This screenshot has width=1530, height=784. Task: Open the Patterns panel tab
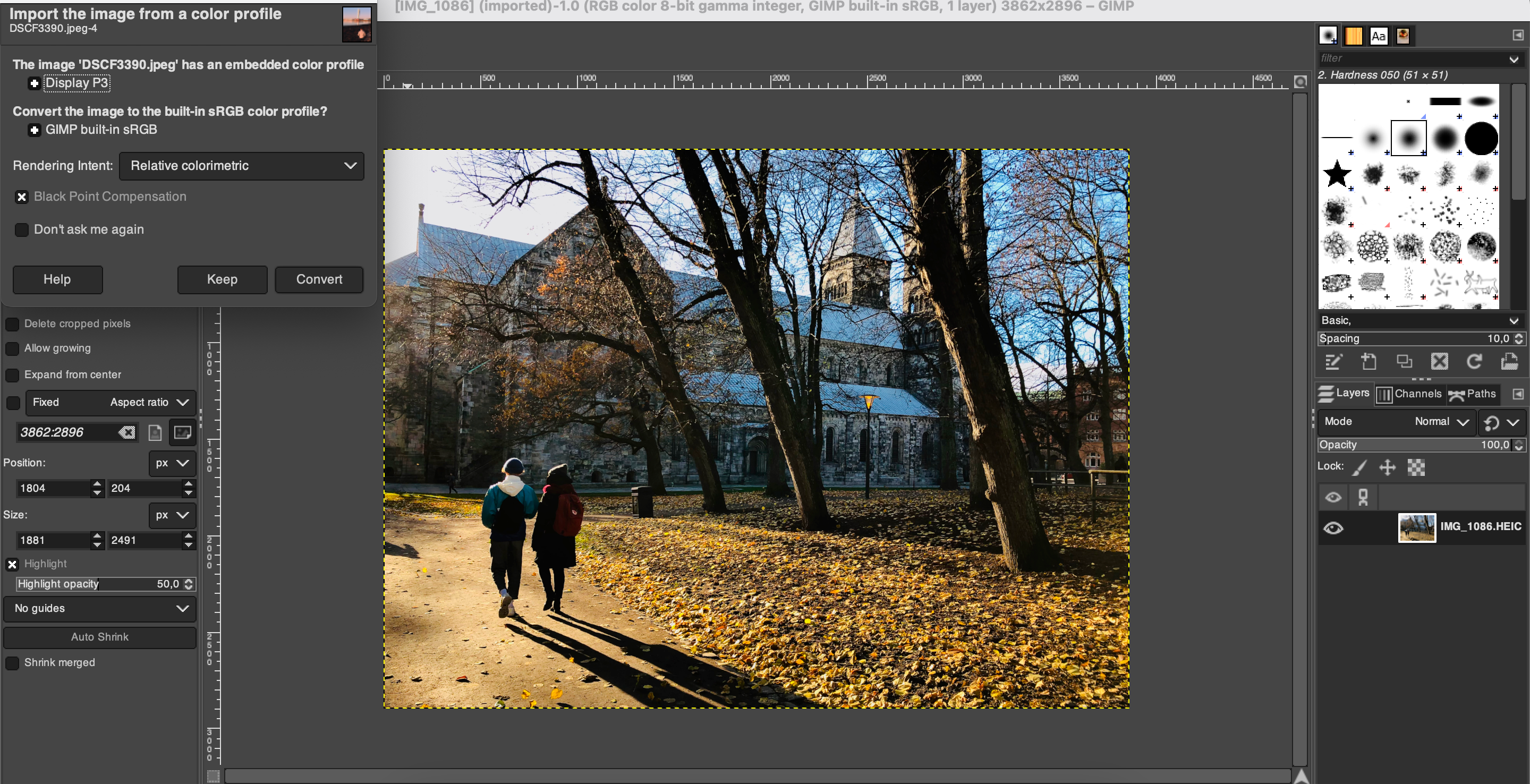click(1354, 36)
